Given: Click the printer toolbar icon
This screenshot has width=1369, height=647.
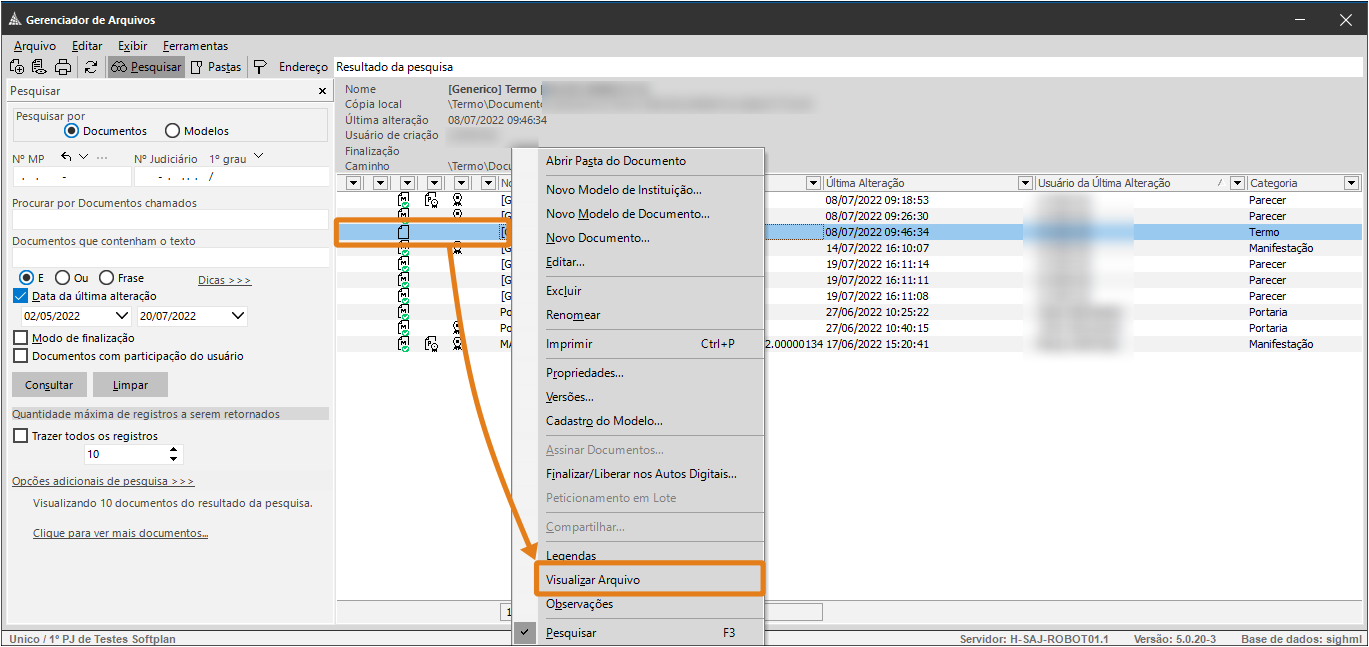Looking at the screenshot, I should (x=63, y=67).
